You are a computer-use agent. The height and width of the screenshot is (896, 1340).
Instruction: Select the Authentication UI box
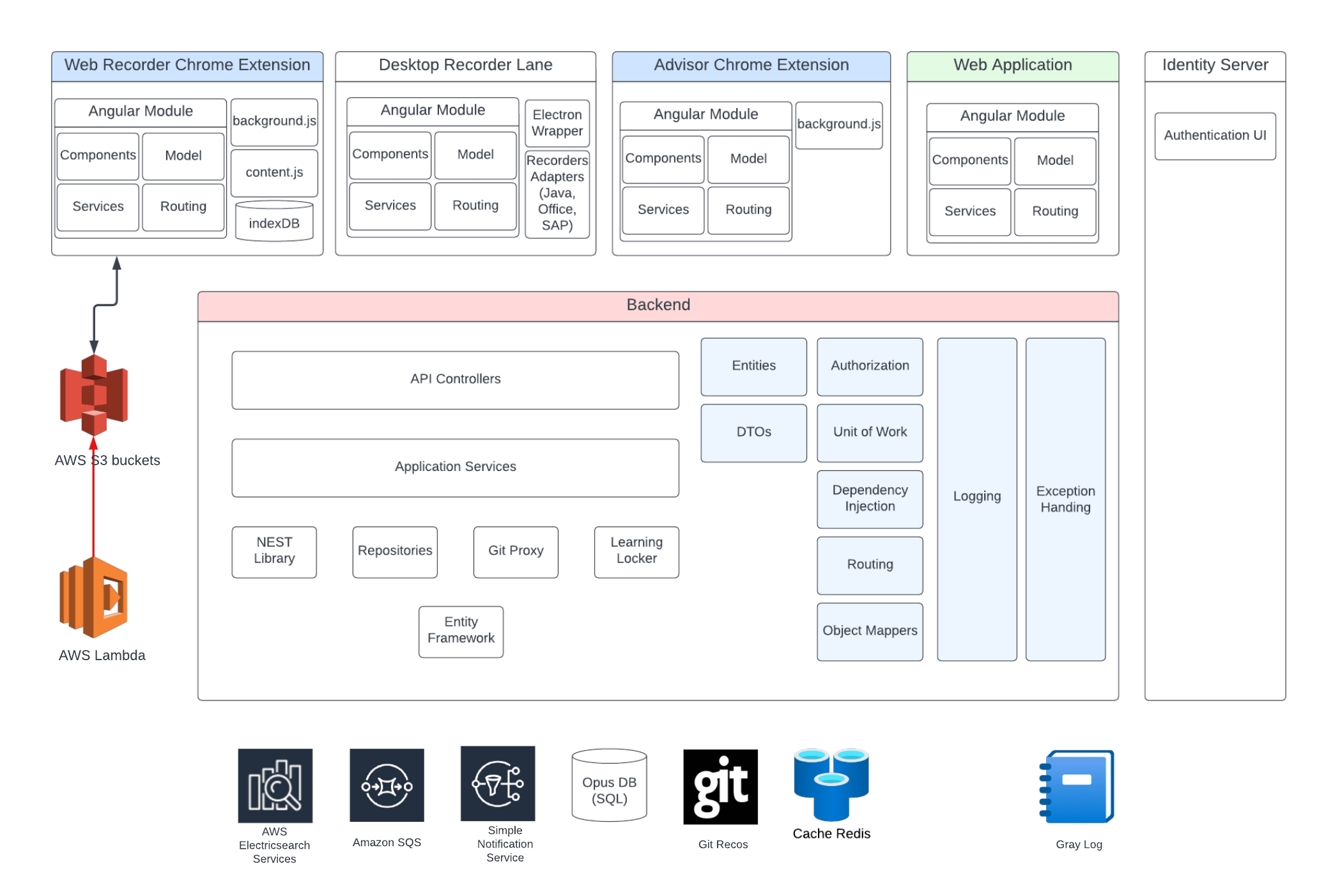[x=1214, y=136]
